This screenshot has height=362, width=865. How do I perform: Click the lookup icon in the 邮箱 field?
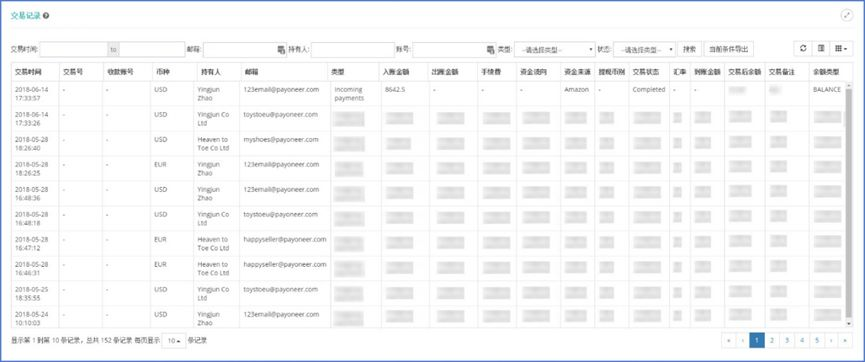[280, 50]
